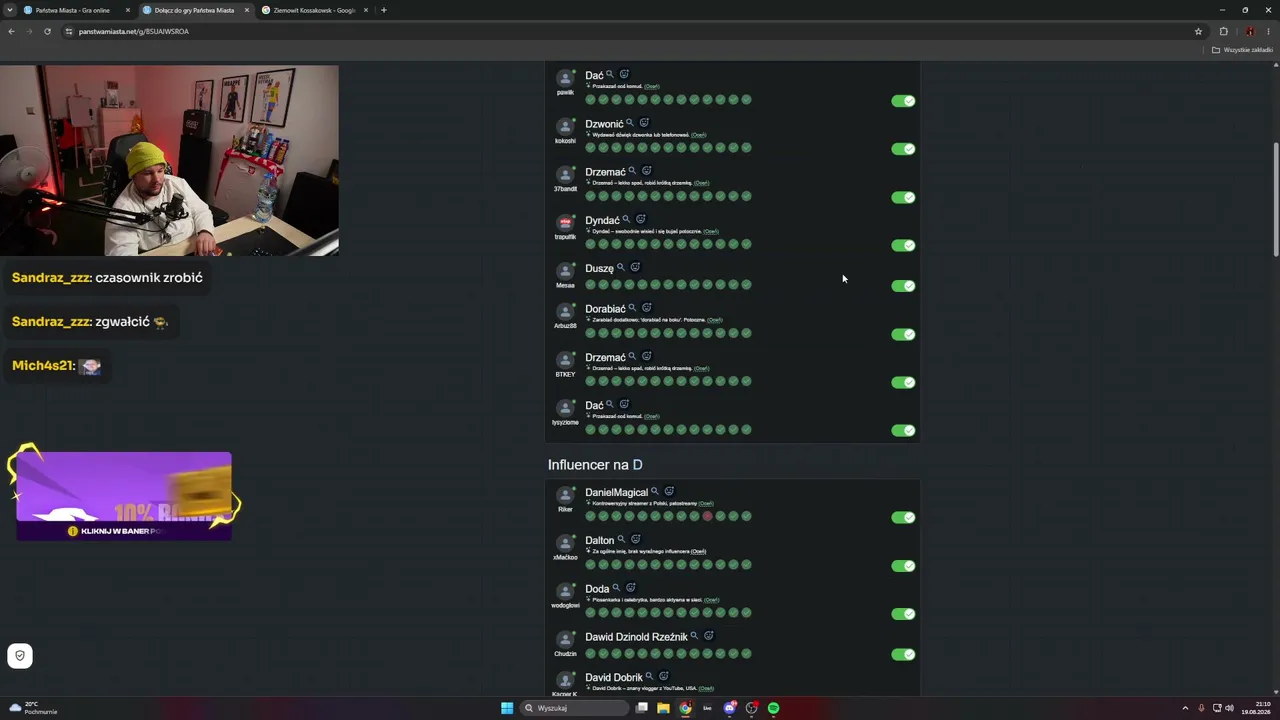React with emoji to the Doda answer
Screen dimensions: 1280x720
(630, 588)
